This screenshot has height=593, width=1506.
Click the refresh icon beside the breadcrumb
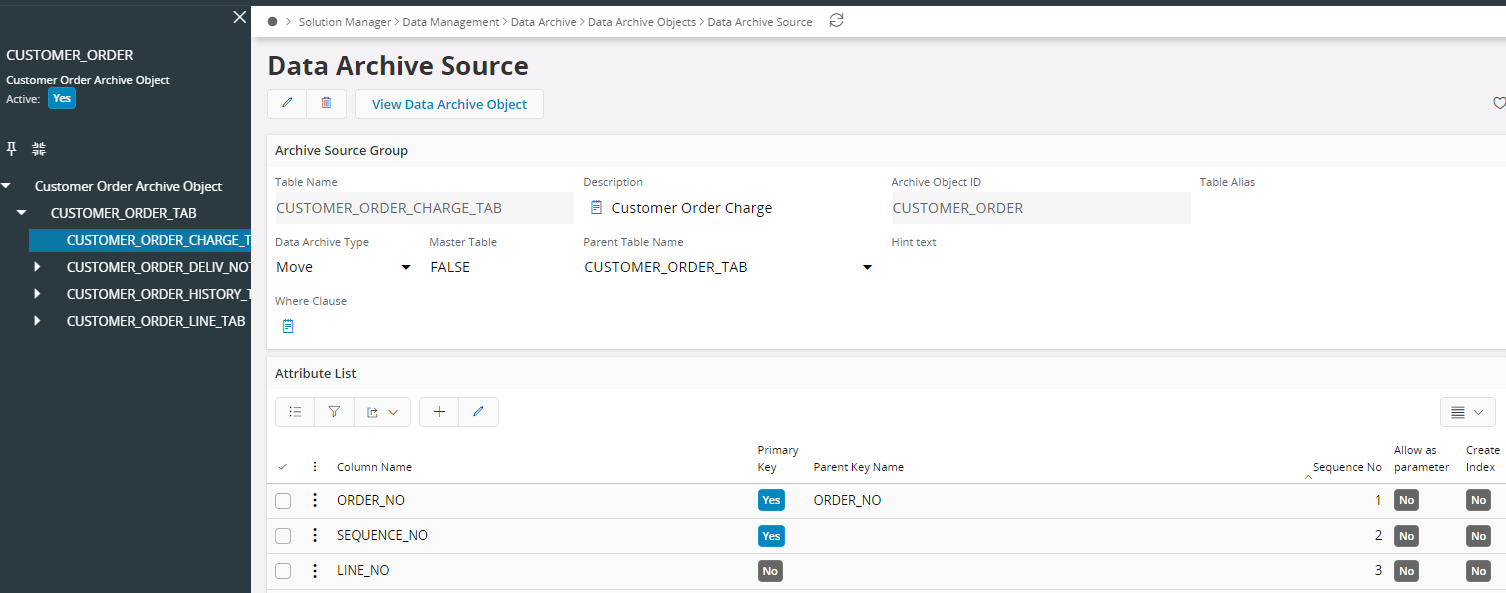[x=837, y=21]
